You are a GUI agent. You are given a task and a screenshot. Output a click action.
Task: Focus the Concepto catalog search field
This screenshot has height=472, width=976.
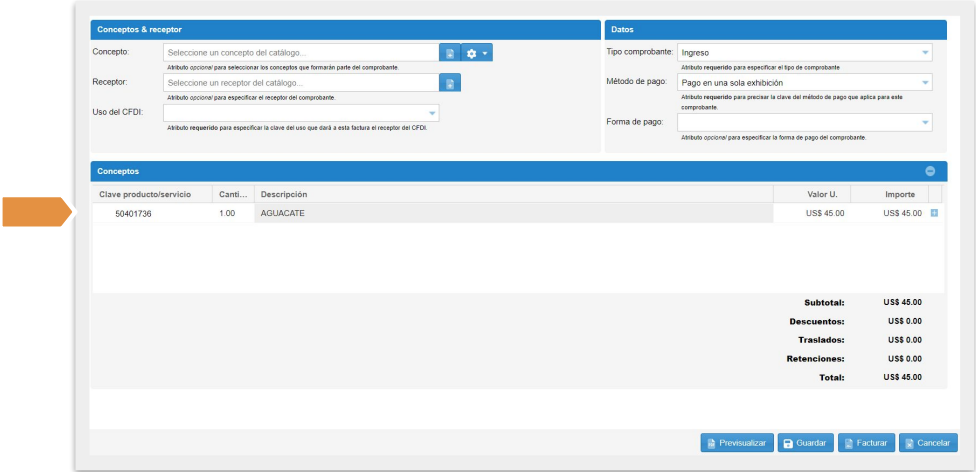(300, 53)
